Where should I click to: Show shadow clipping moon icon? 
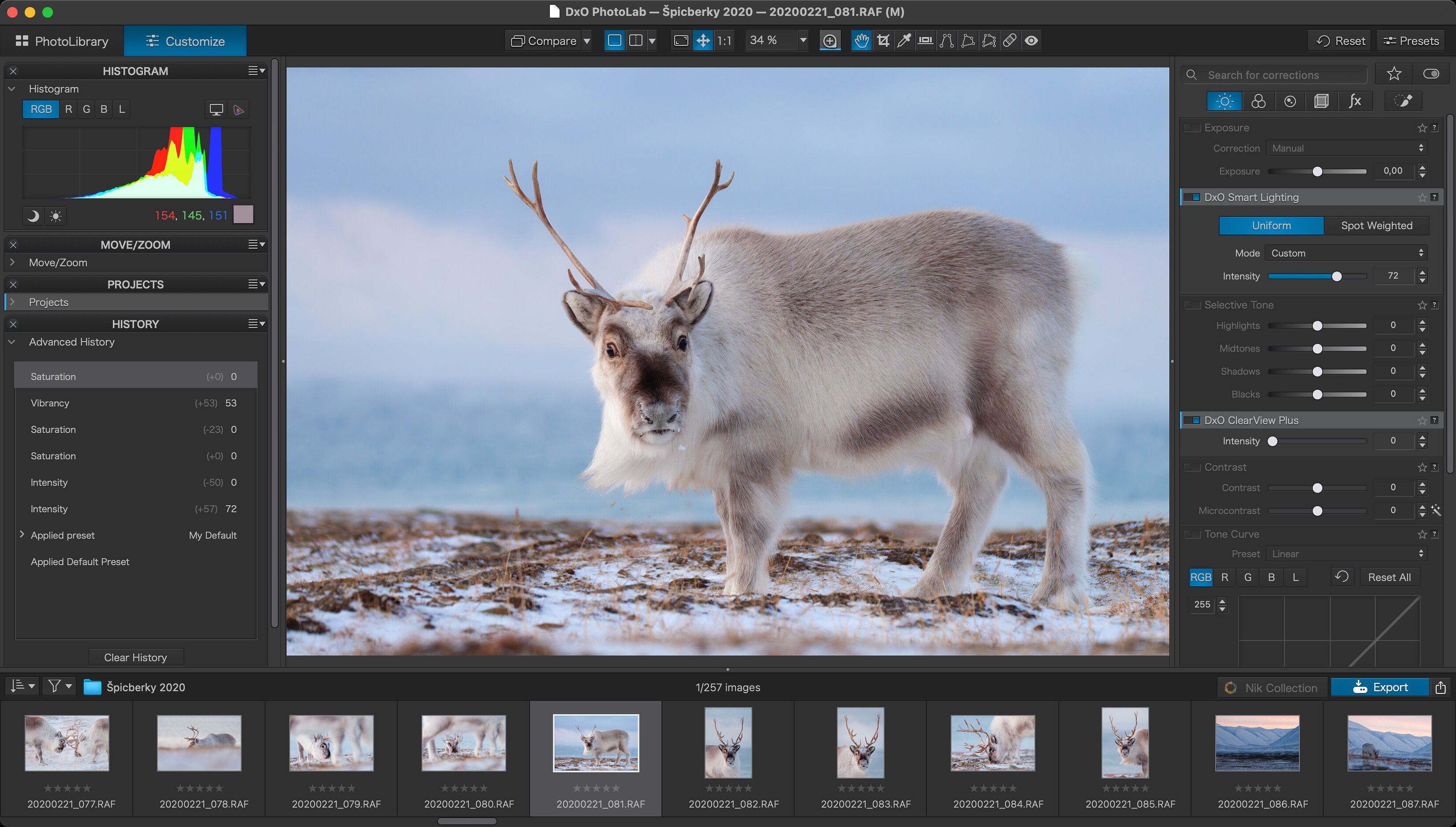coord(34,216)
